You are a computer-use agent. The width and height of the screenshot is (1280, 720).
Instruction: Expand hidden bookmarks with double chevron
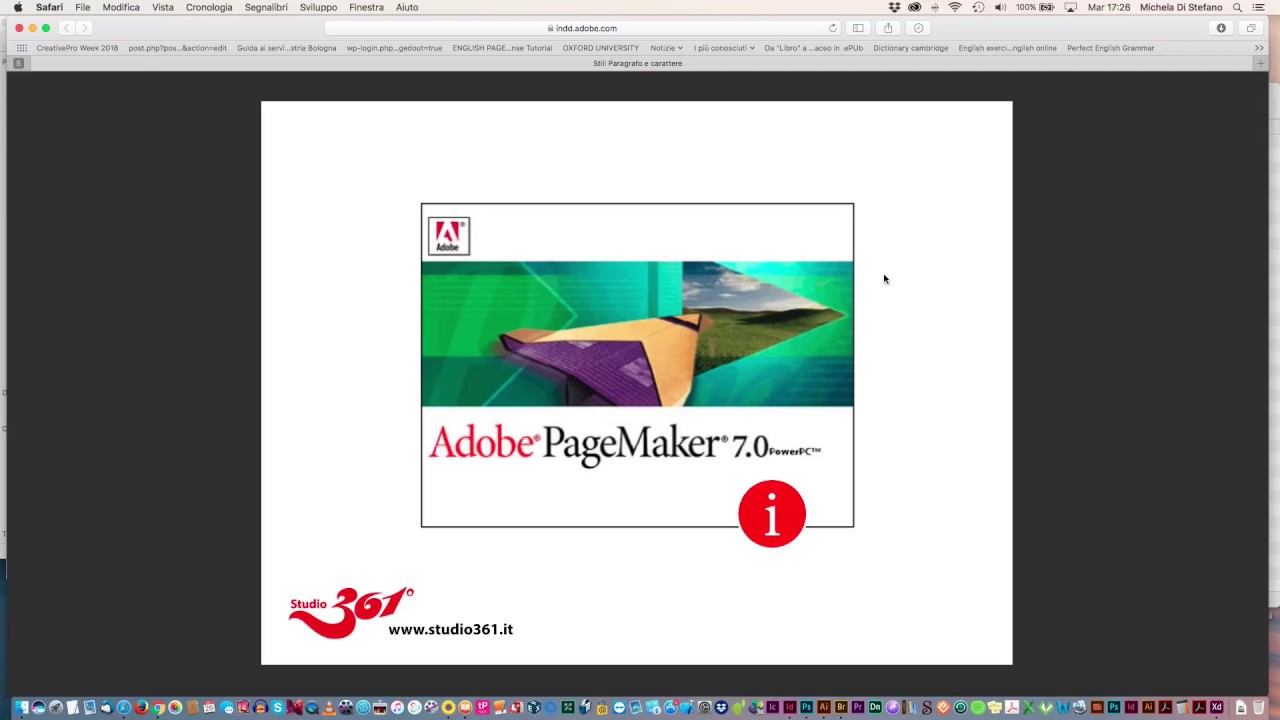1259,48
